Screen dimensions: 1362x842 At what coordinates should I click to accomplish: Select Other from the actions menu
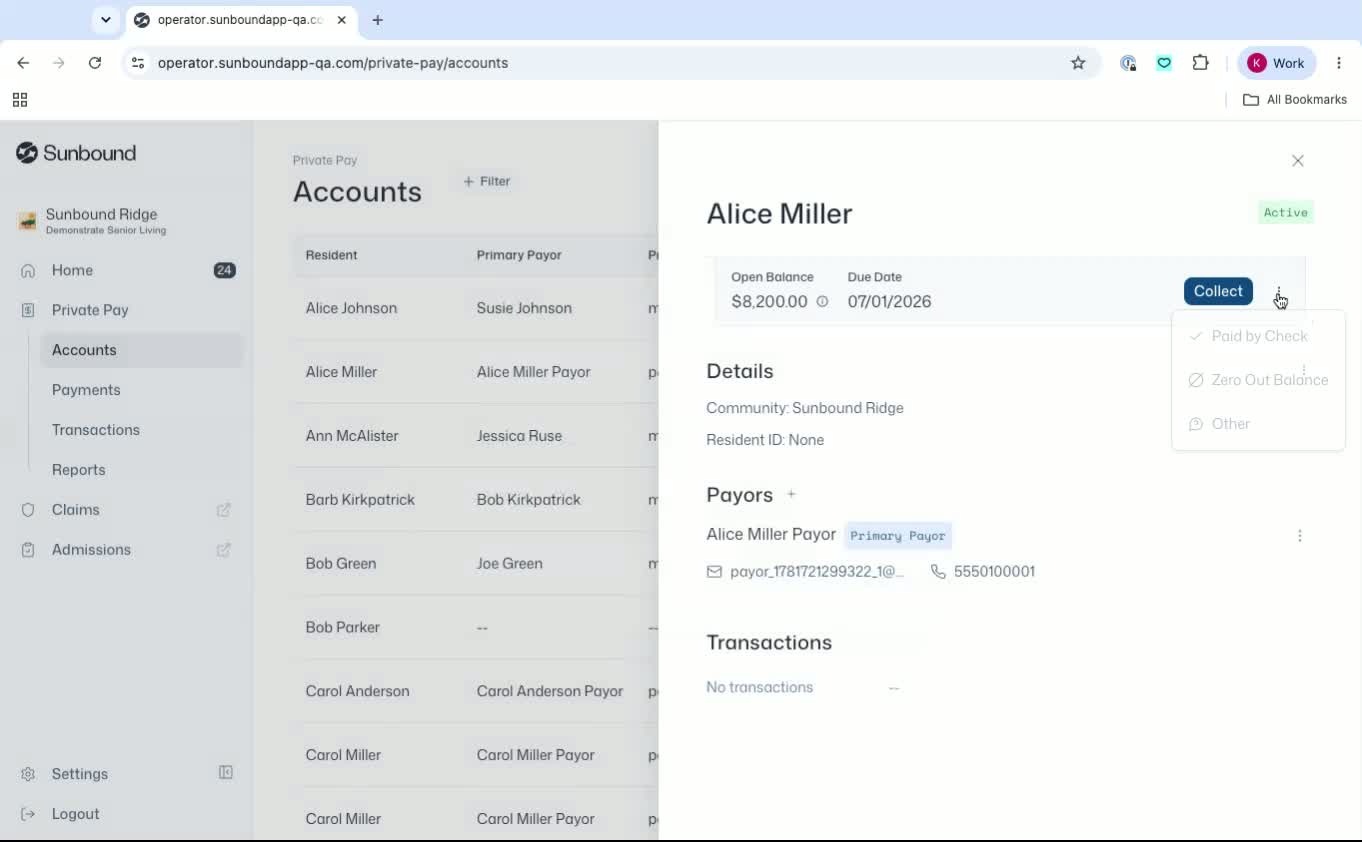1258,424
